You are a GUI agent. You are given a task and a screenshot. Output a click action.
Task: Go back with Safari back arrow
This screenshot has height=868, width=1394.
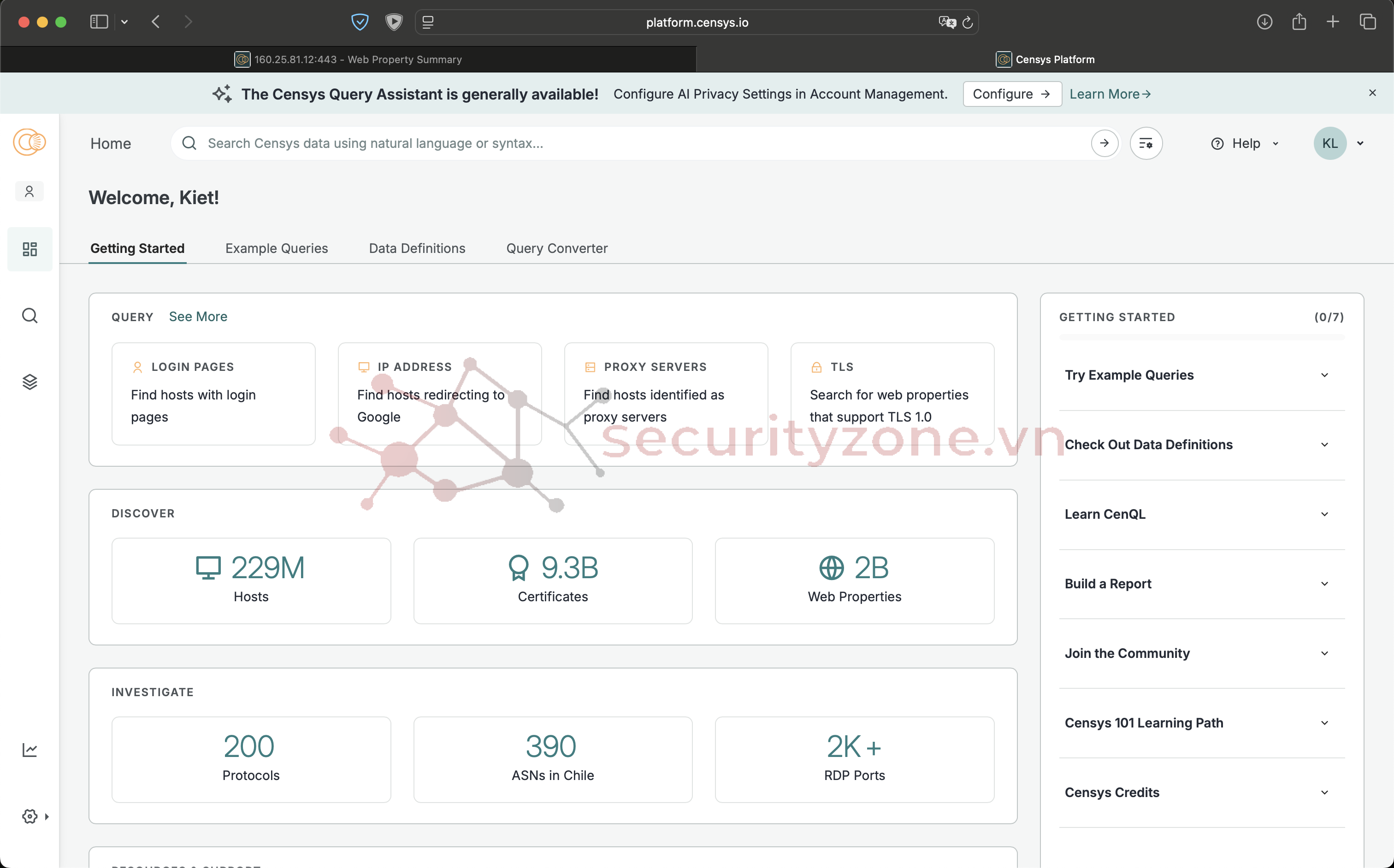click(x=156, y=22)
